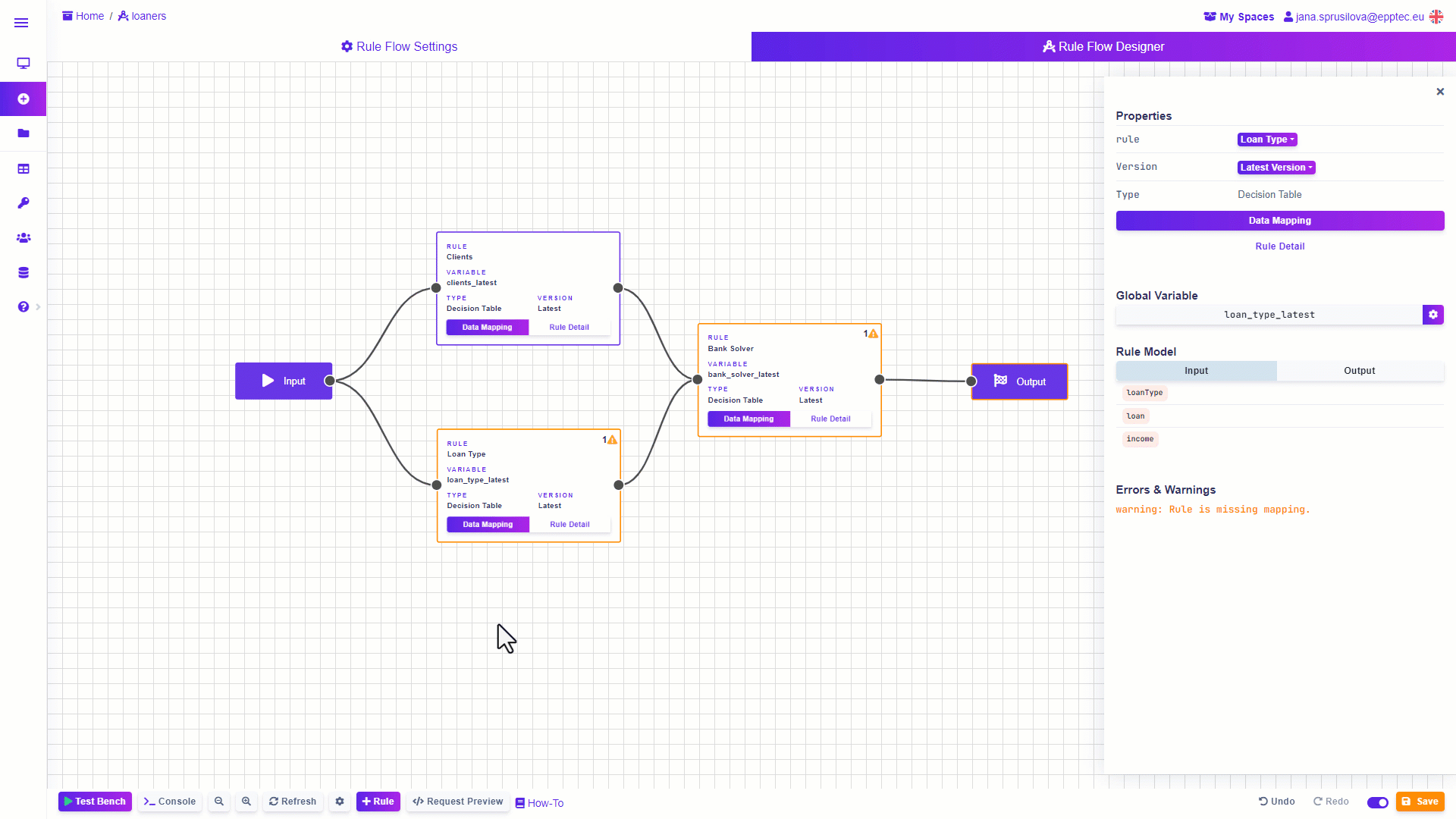Open the Latest Version dropdown
Image resolution: width=1456 pixels, height=819 pixels.
1276,168
